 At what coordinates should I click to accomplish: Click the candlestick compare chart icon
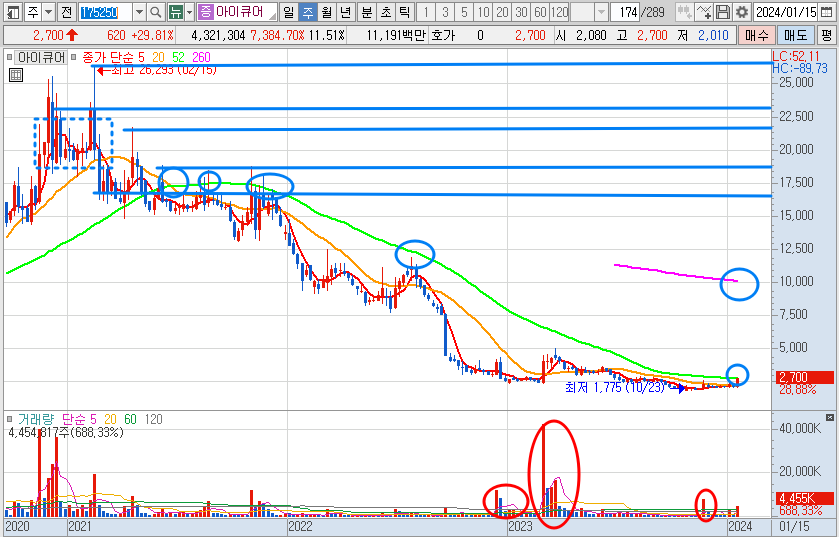tap(684, 12)
